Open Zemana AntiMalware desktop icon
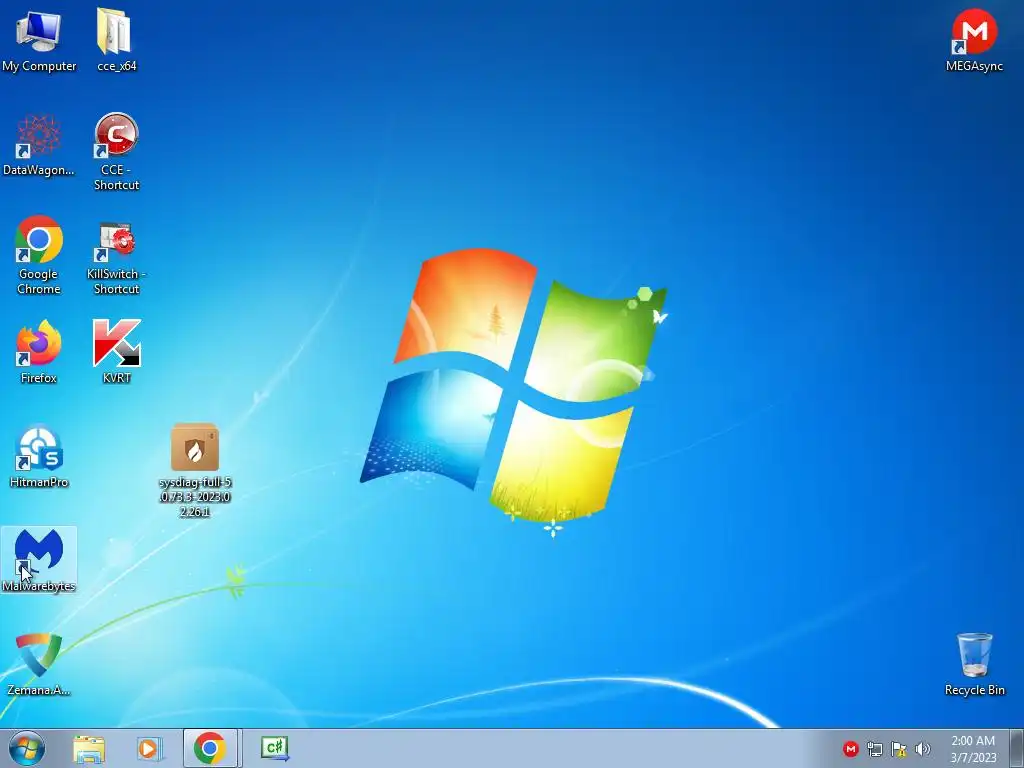 tap(39, 664)
